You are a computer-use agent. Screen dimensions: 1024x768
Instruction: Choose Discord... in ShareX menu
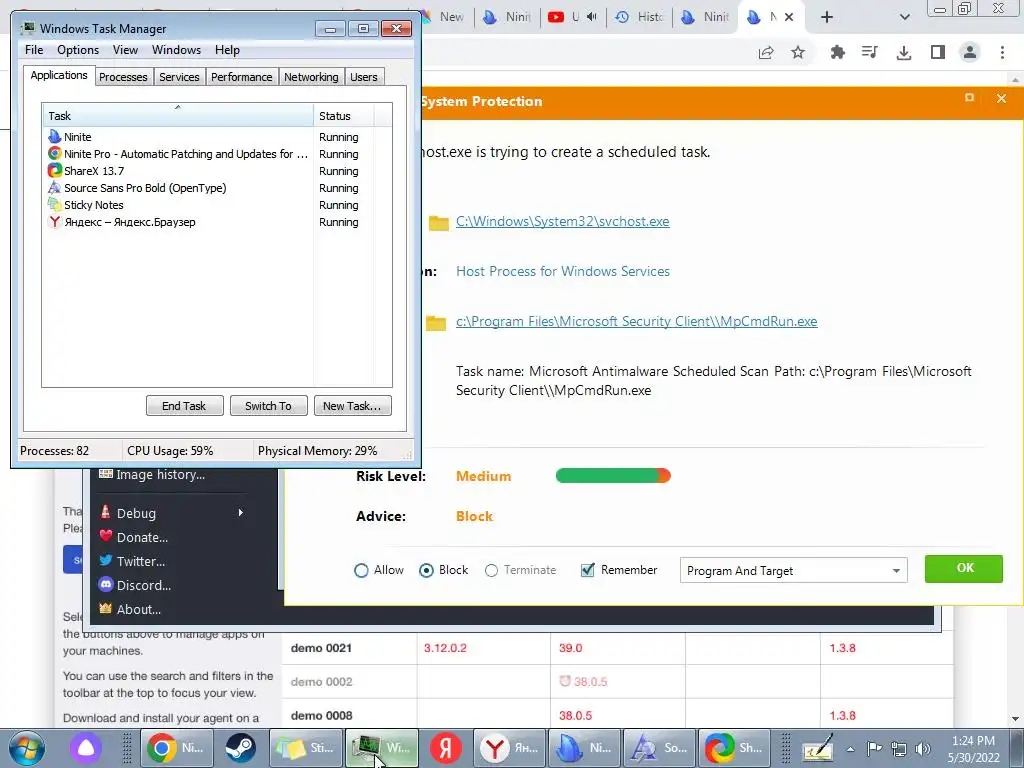144,586
